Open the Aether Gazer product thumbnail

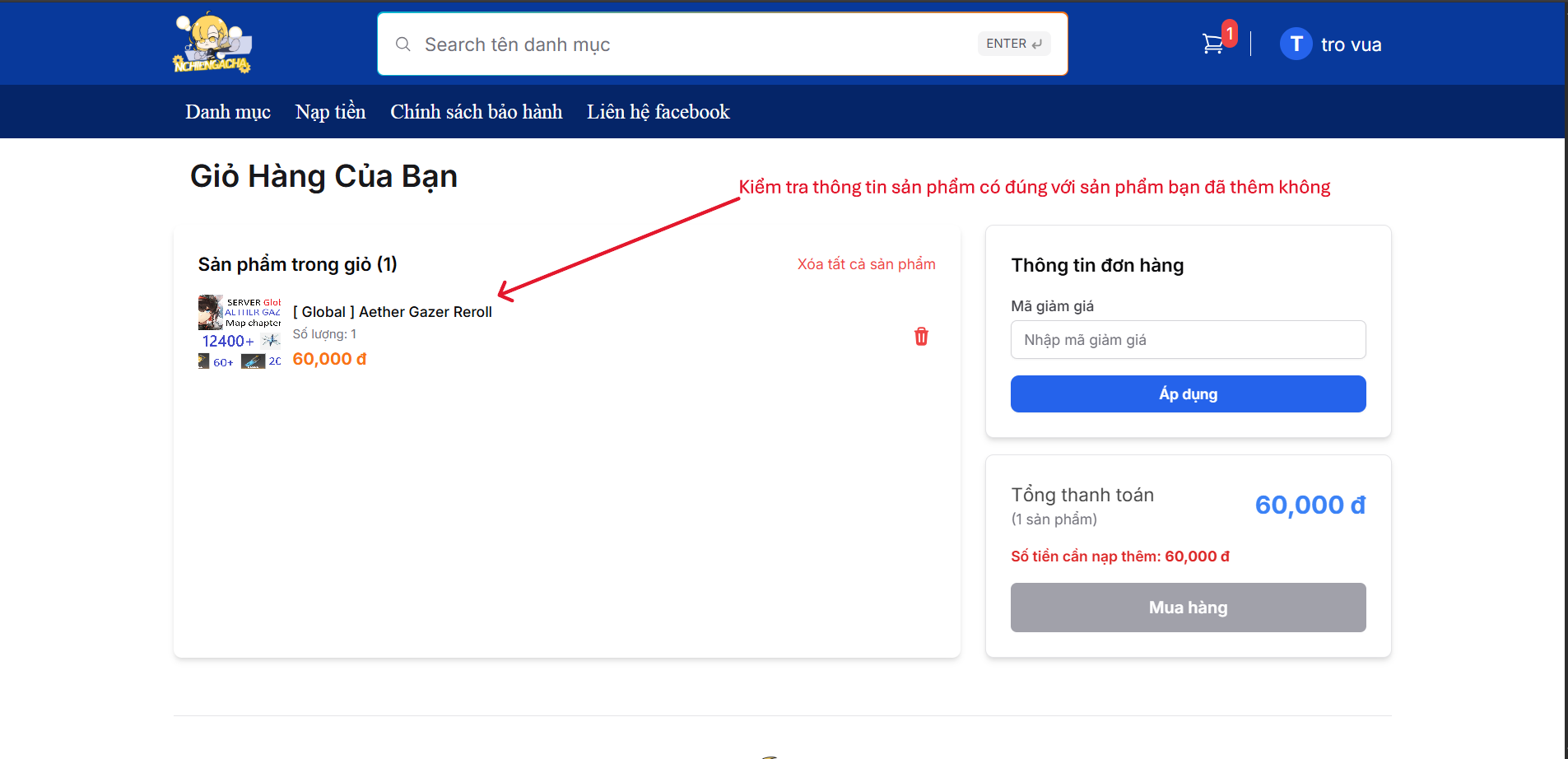[x=240, y=332]
